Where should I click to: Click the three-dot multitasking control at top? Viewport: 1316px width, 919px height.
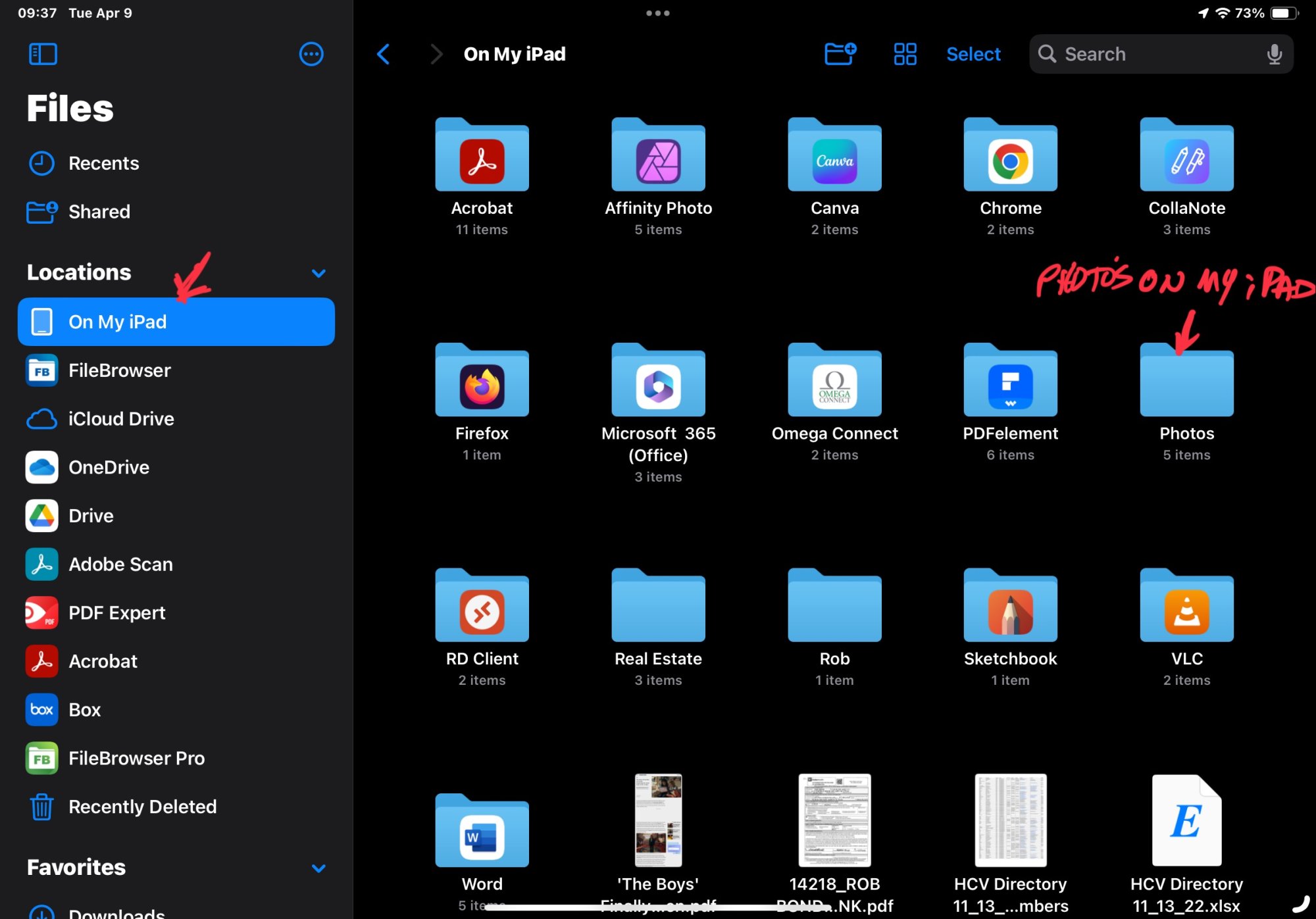click(657, 13)
